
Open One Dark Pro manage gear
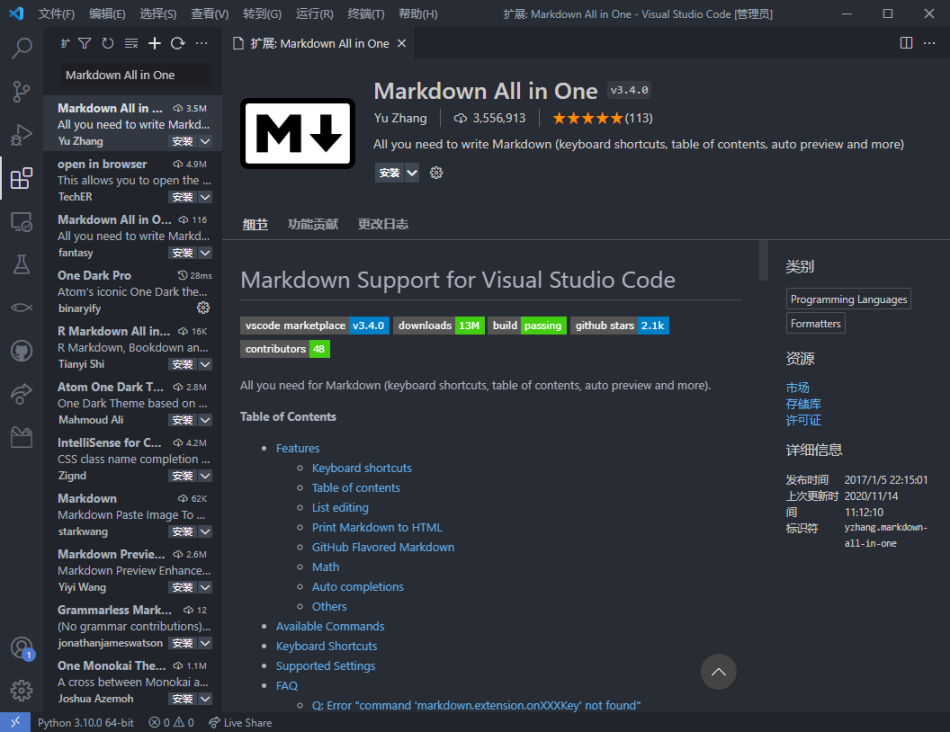click(203, 308)
